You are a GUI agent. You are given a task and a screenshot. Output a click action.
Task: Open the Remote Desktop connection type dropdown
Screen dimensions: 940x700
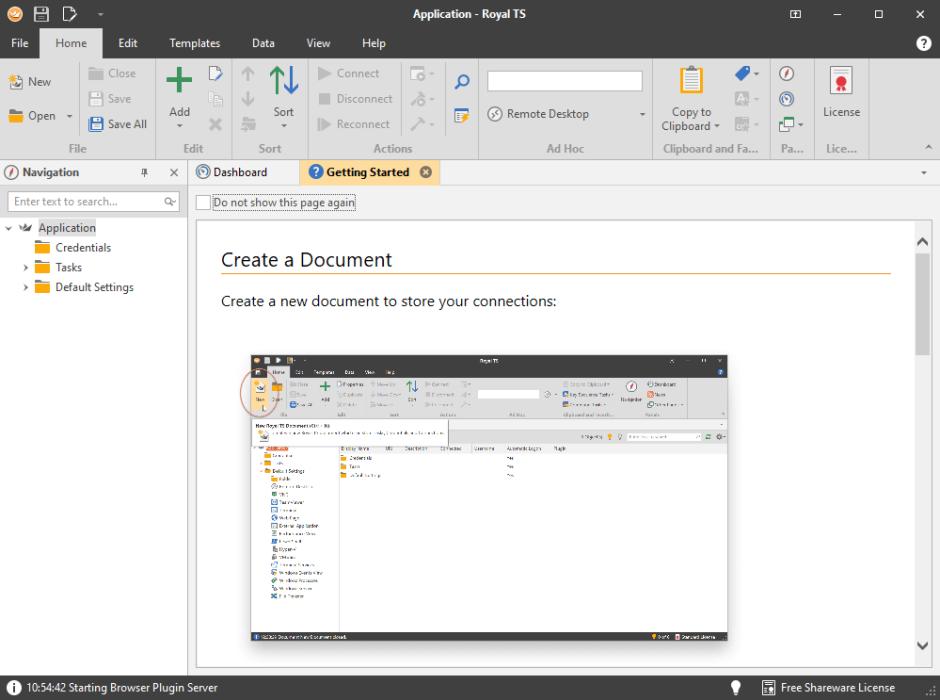click(x=642, y=114)
